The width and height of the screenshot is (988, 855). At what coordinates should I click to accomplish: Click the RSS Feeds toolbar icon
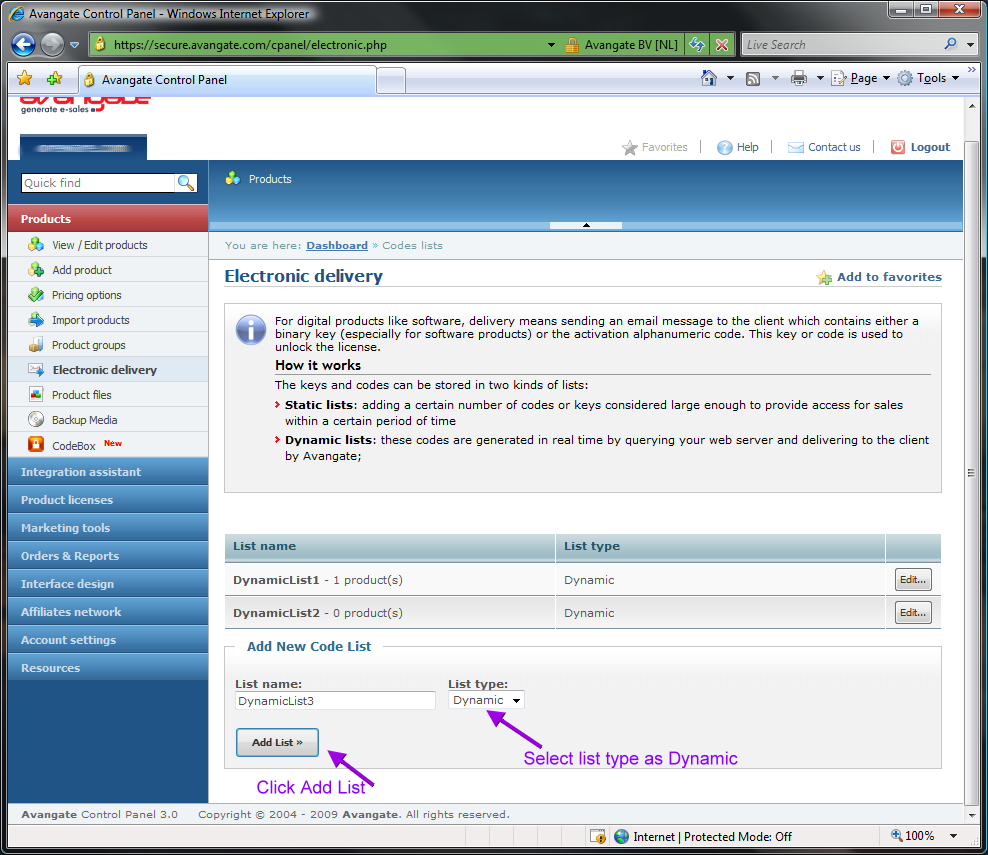(753, 78)
